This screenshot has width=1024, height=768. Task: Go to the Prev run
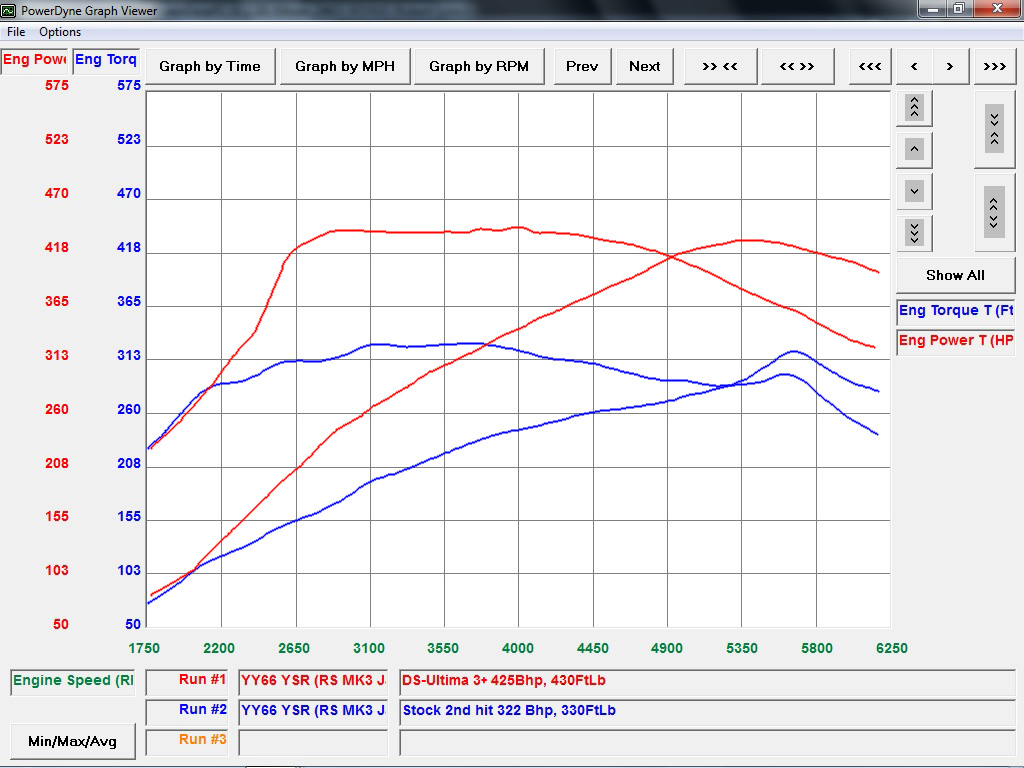[x=582, y=66]
